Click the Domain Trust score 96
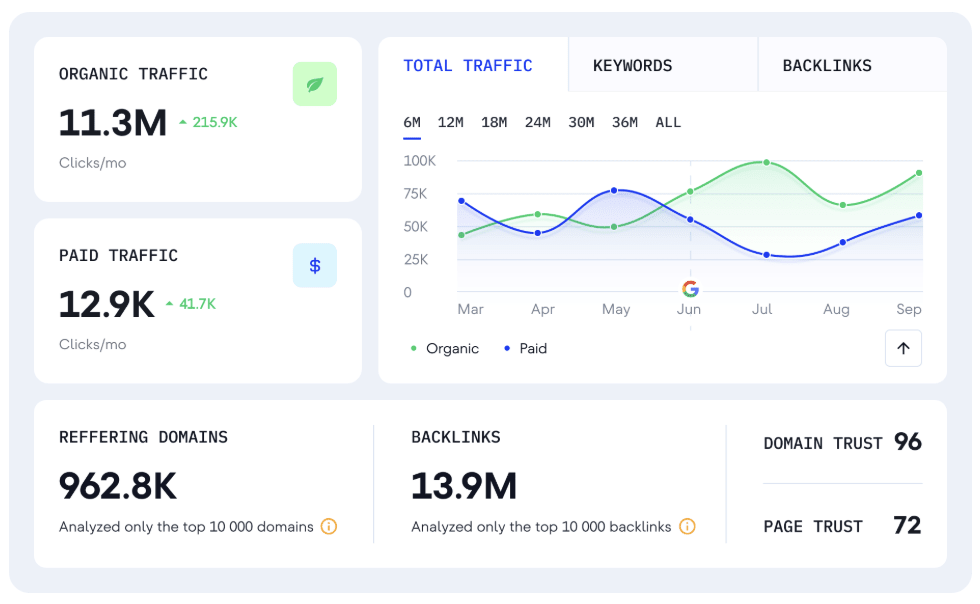Viewport: 980px width, 604px height. pos(908,442)
